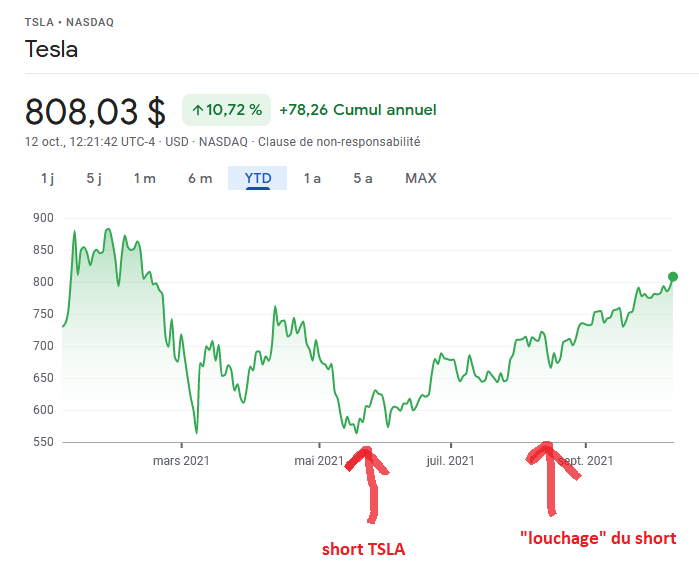Image resolution: width=699 pixels, height=563 pixels.
Task: Show the 1m price history
Action: [x=145, y=178]
